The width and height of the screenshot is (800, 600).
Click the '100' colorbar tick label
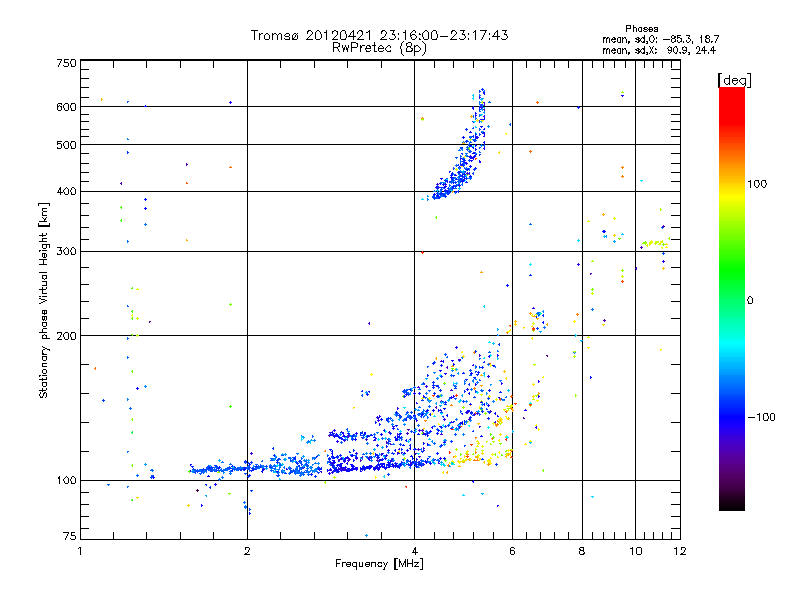tap(757, 184)
